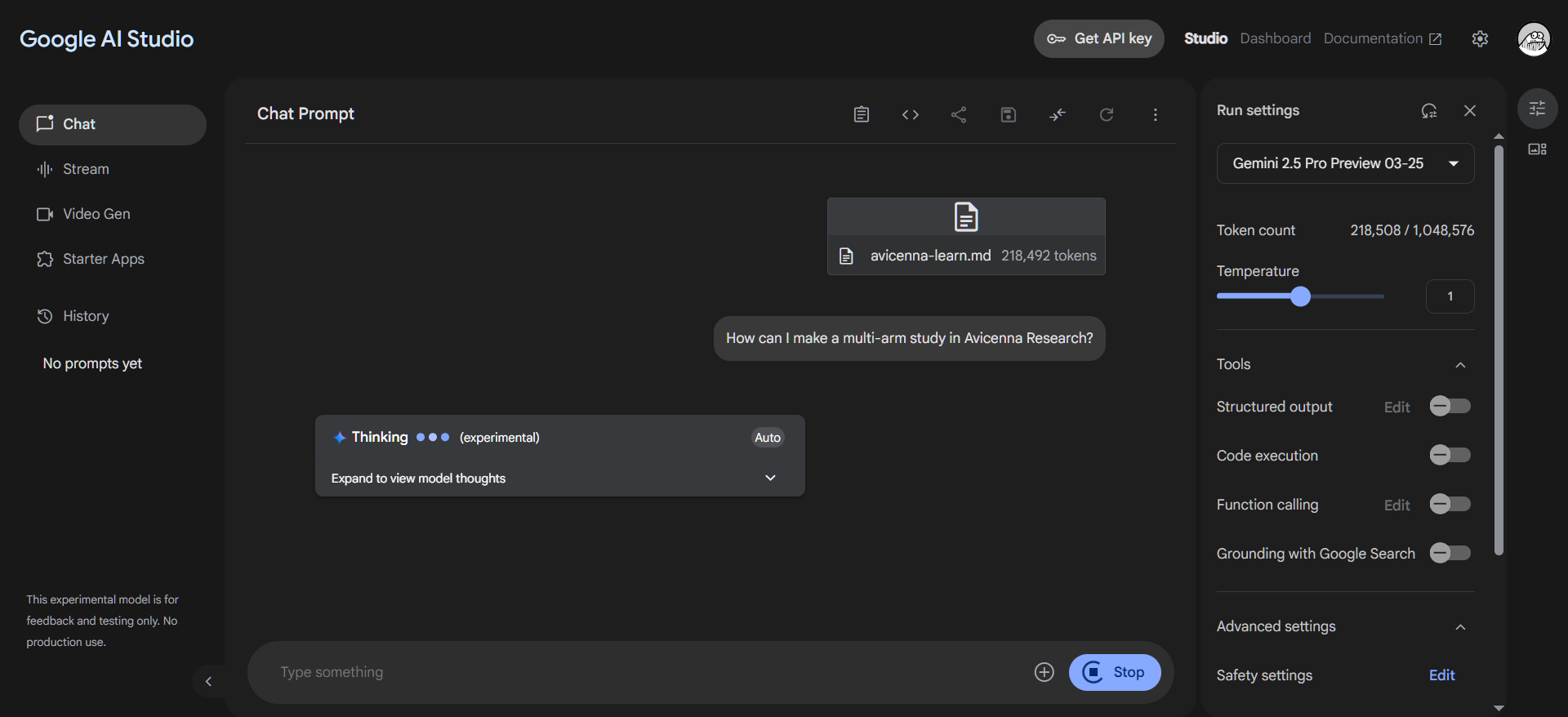Open the Dashboard tab

coord(1275,38)
